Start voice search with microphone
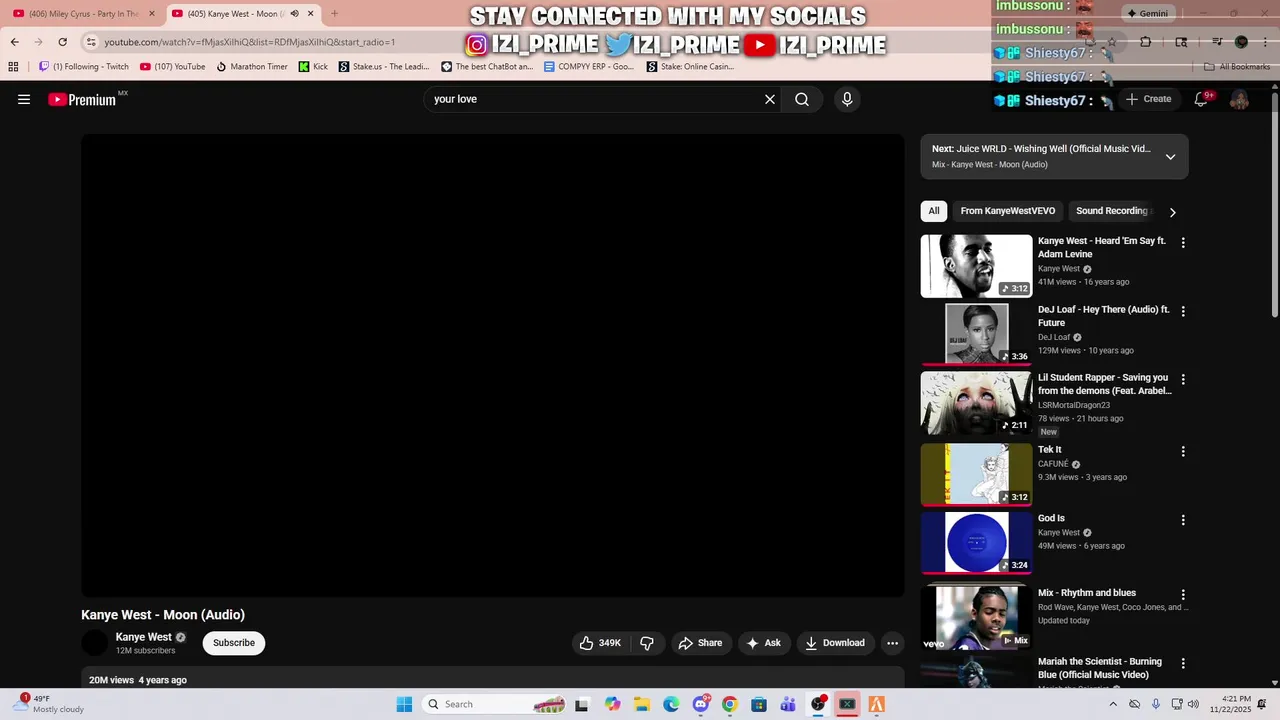 coord(847,99)
